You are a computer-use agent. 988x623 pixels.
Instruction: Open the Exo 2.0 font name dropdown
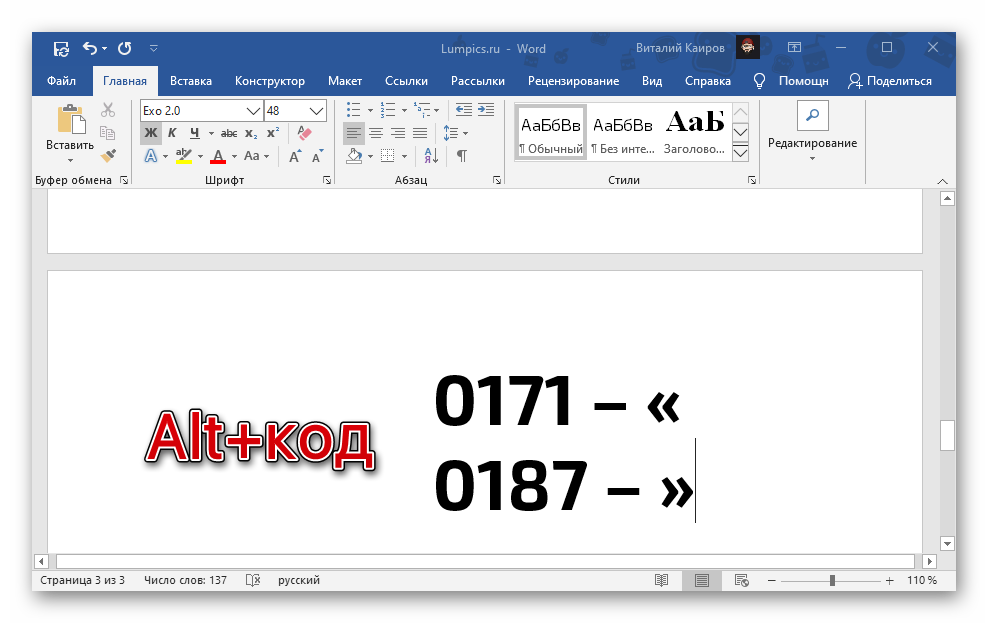[253, 110]
